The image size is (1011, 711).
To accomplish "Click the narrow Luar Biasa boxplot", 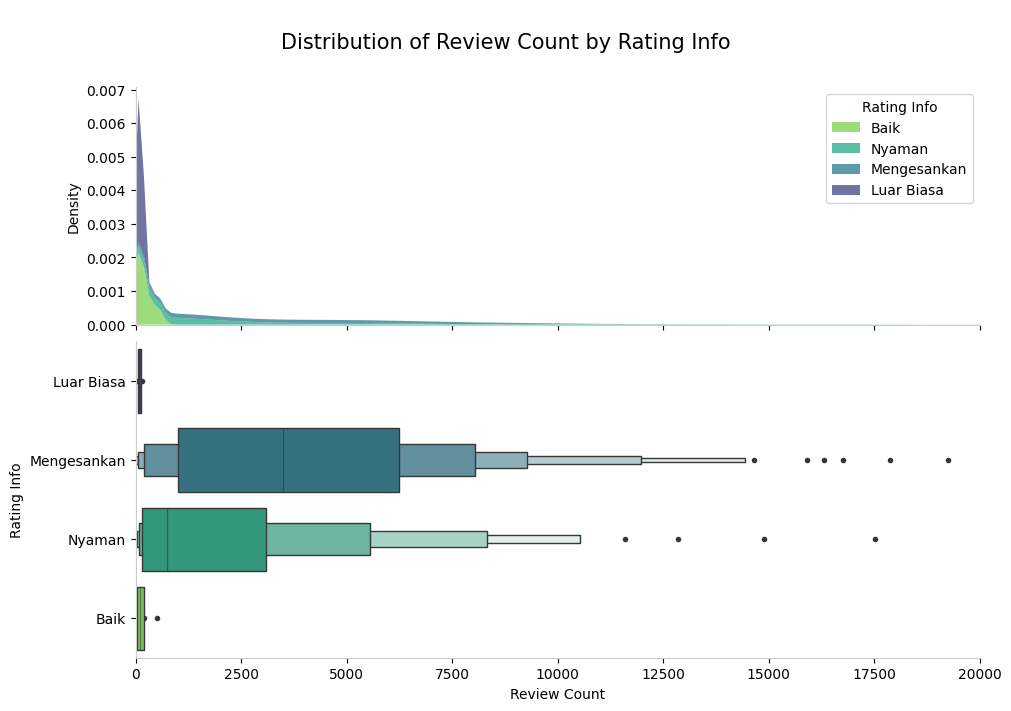I will pos(139,381).
